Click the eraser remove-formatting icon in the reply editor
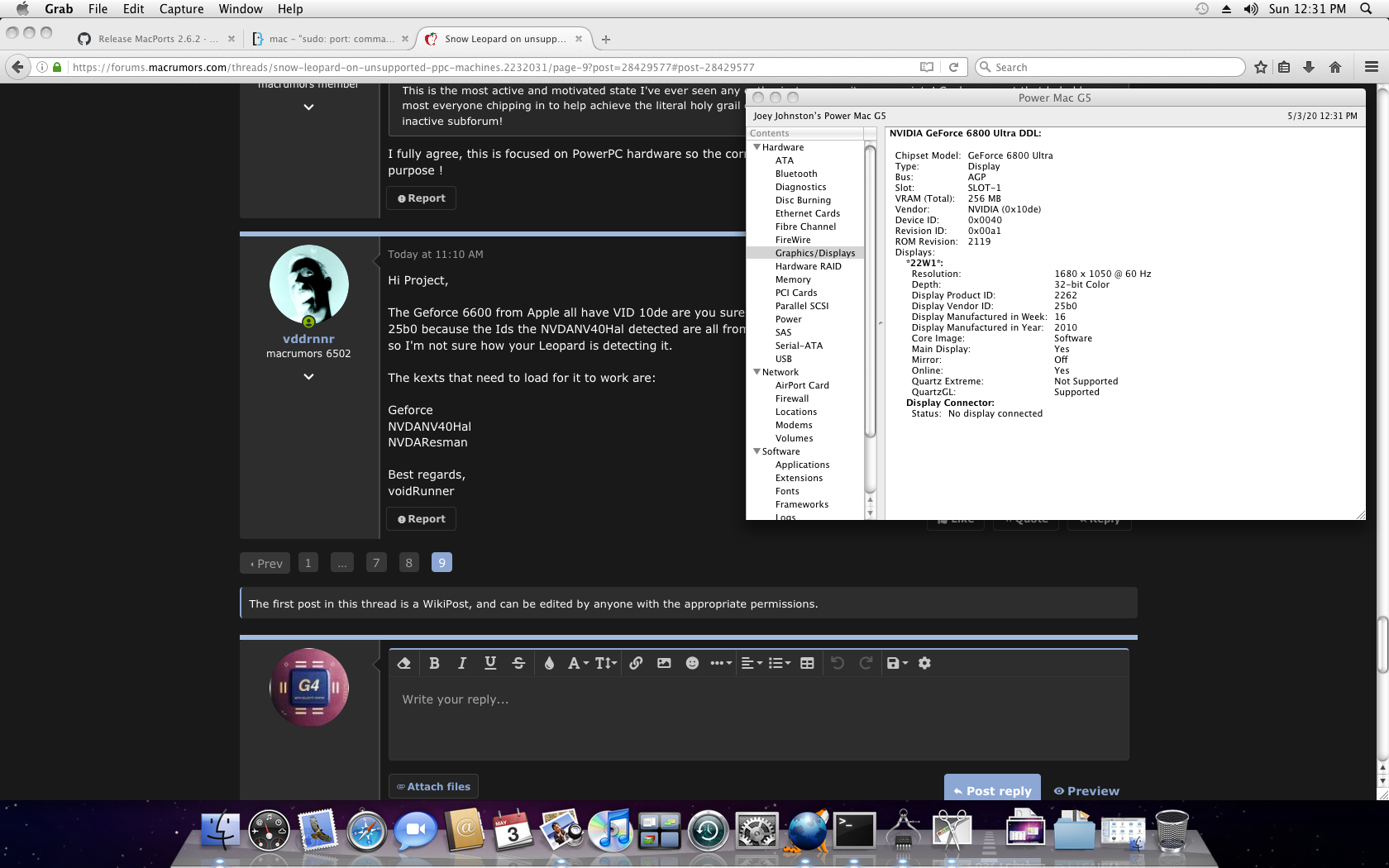This screenshot has height=868, width=1389. click(404, 663)
